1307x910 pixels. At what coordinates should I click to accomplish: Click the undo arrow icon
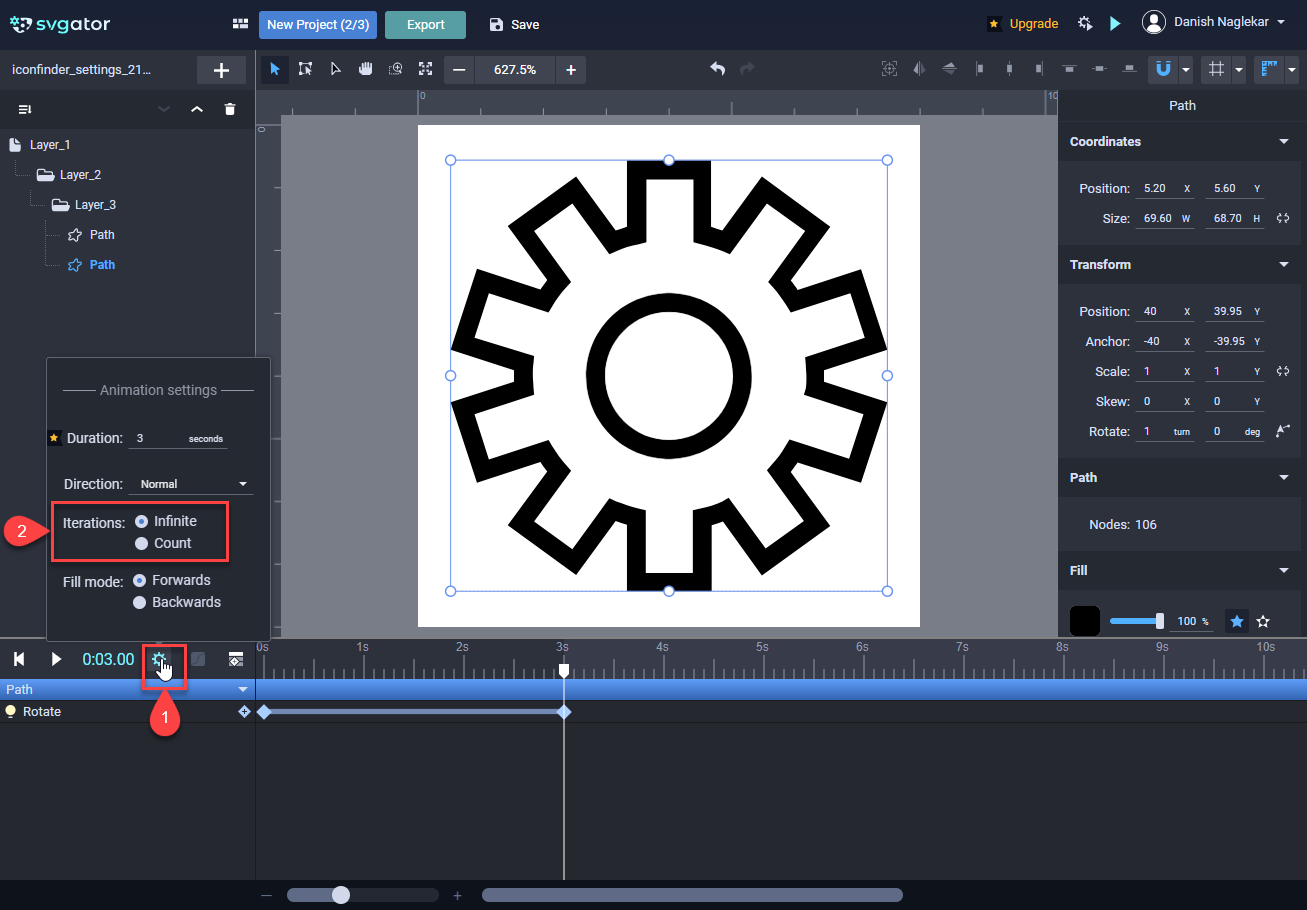pyautogui.click(x=717, y=69)
